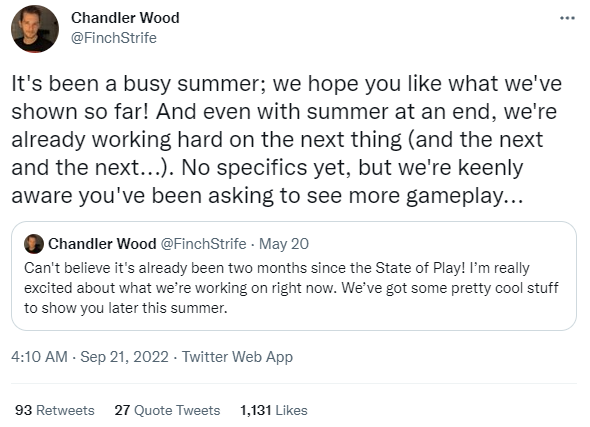Open the @FinchStrife handle under the author name
The height and width of the screenshot is (427, 590).
[114, 38]
